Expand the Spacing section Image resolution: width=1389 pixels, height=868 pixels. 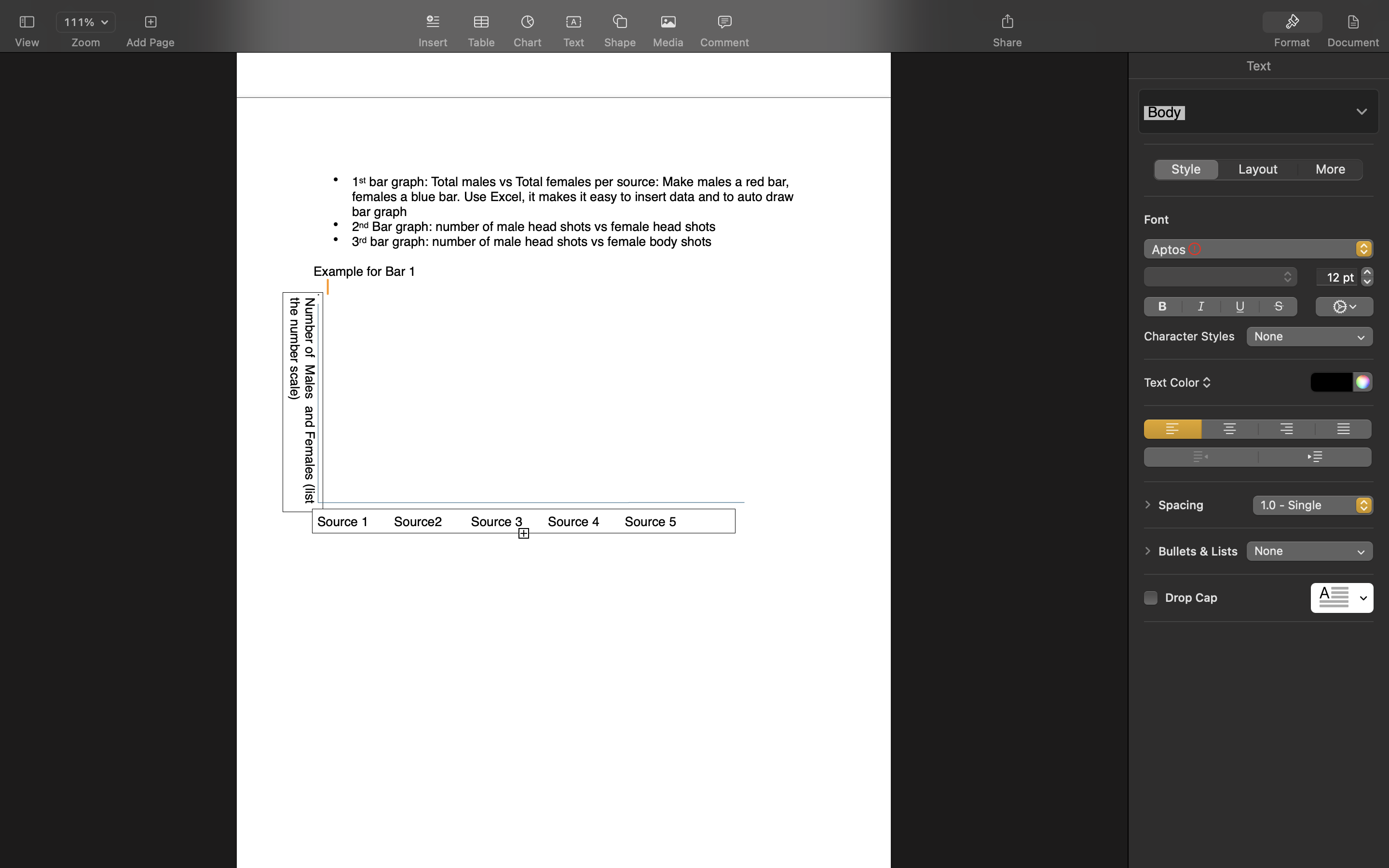[x=1147, y=505]
